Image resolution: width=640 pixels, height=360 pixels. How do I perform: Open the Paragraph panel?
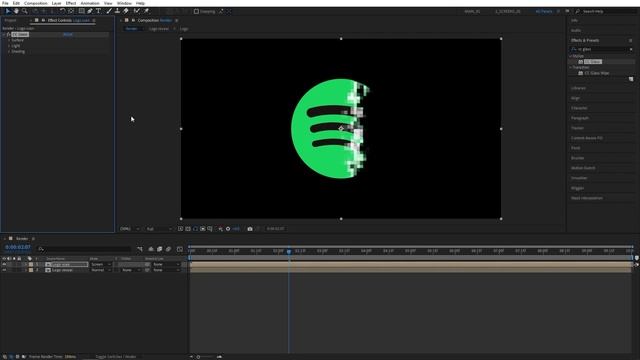[580, 118]
